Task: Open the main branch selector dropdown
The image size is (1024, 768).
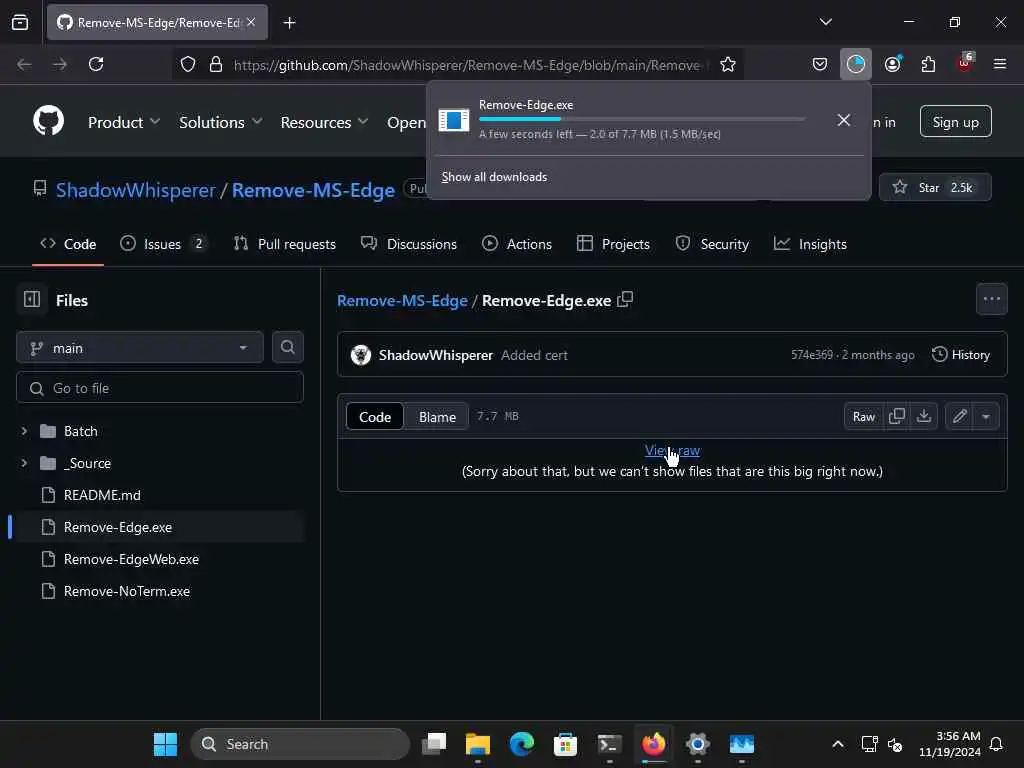Action: tap(140, 348)
